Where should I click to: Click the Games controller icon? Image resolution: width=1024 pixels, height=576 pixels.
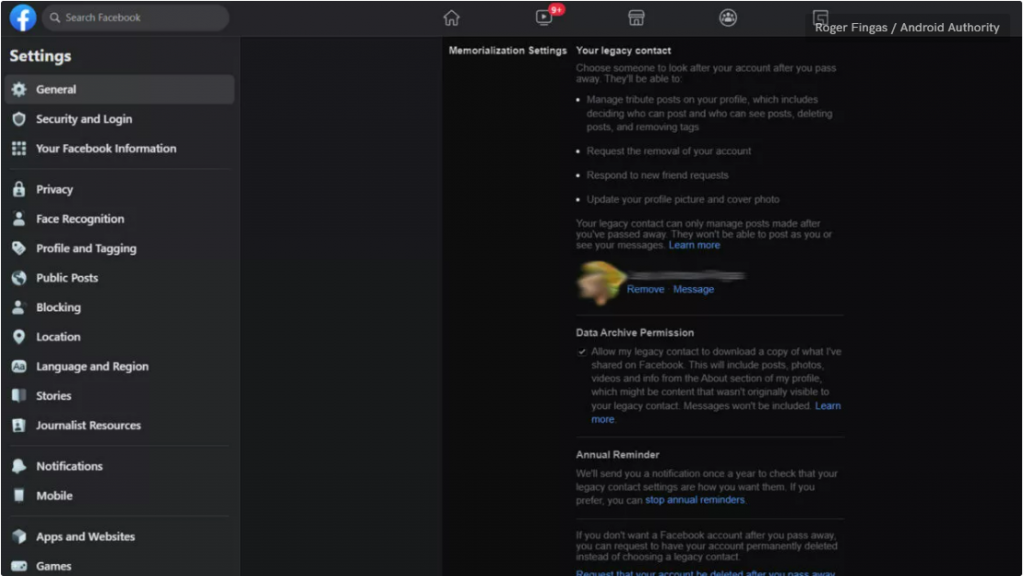click(19, 566)
